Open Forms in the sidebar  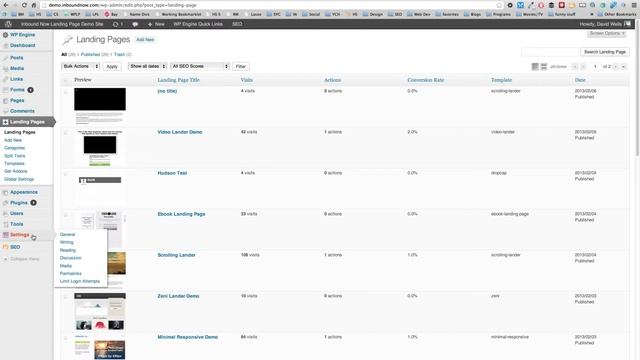point(18,90)
